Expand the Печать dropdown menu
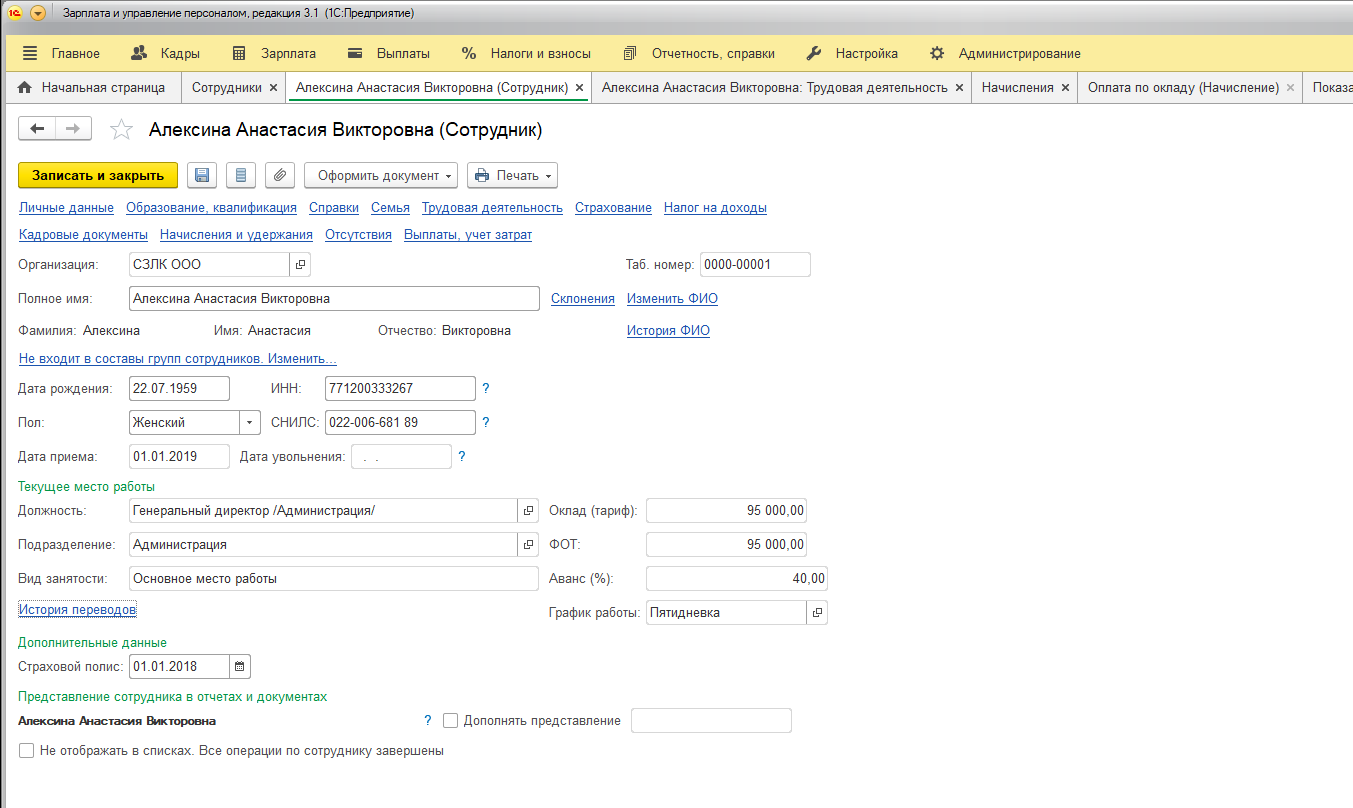 [512, 175]
